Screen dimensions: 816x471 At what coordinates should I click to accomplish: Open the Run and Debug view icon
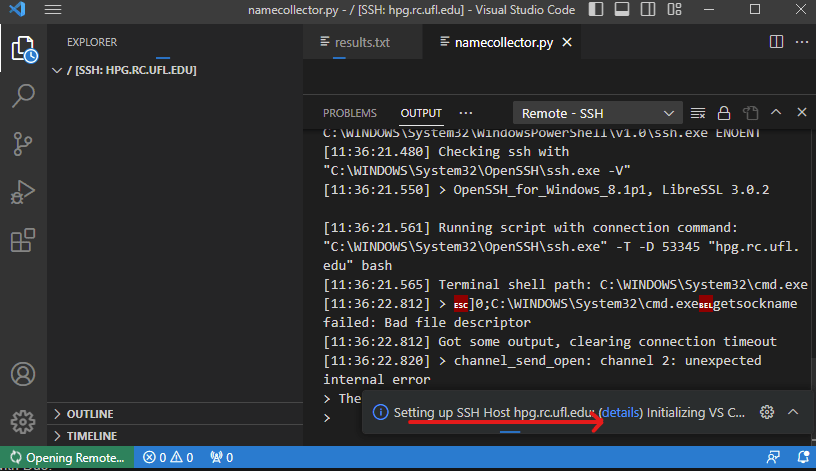[x=23, y=192]
